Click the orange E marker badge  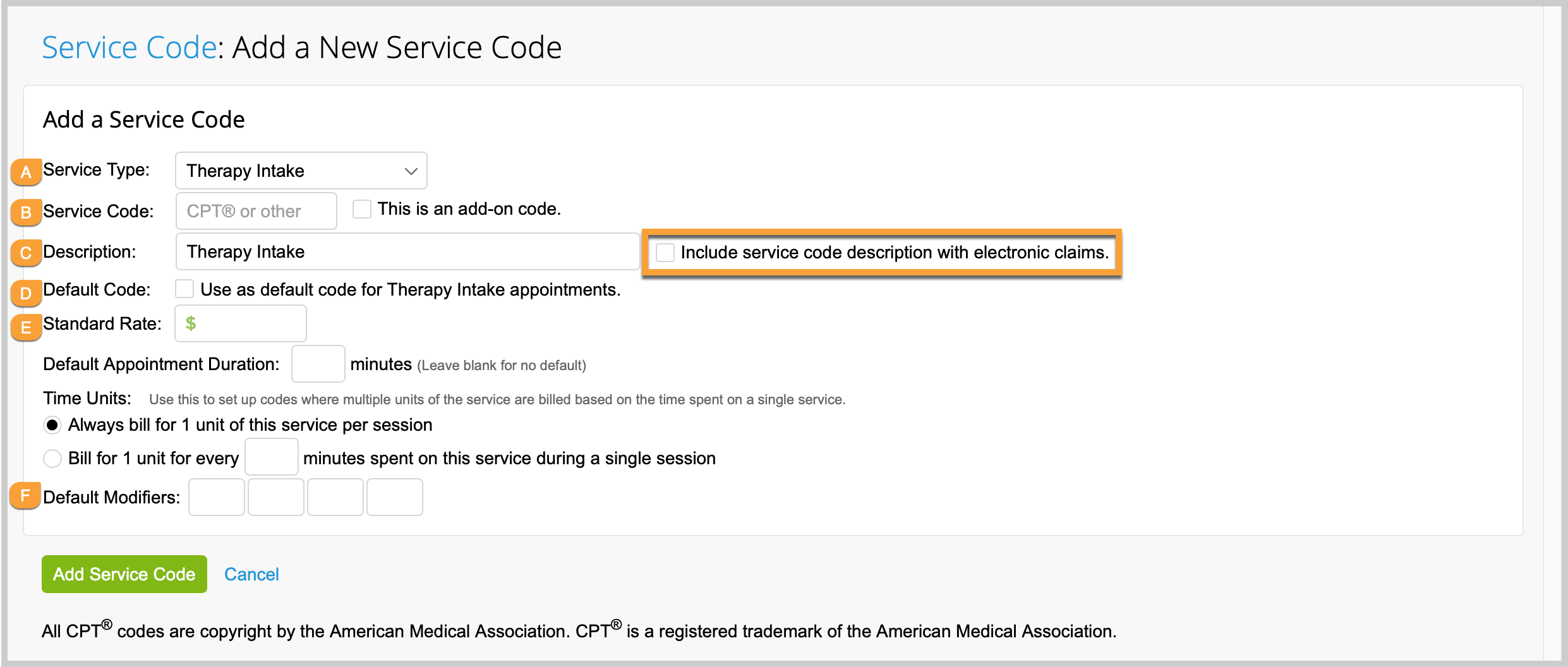tap(26, 327)
